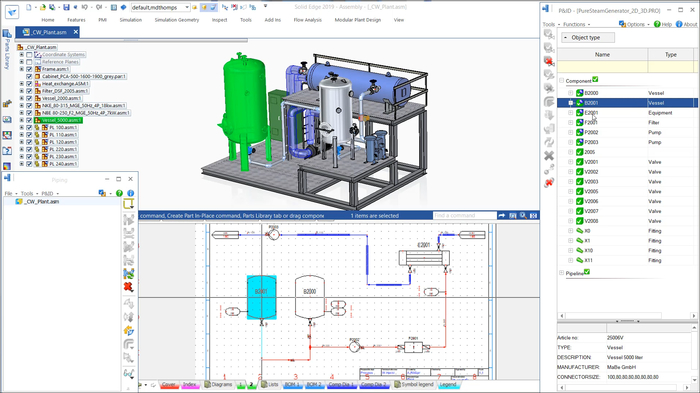Click the orange arrows route icon in Piping toolbar

pos(129,331)
